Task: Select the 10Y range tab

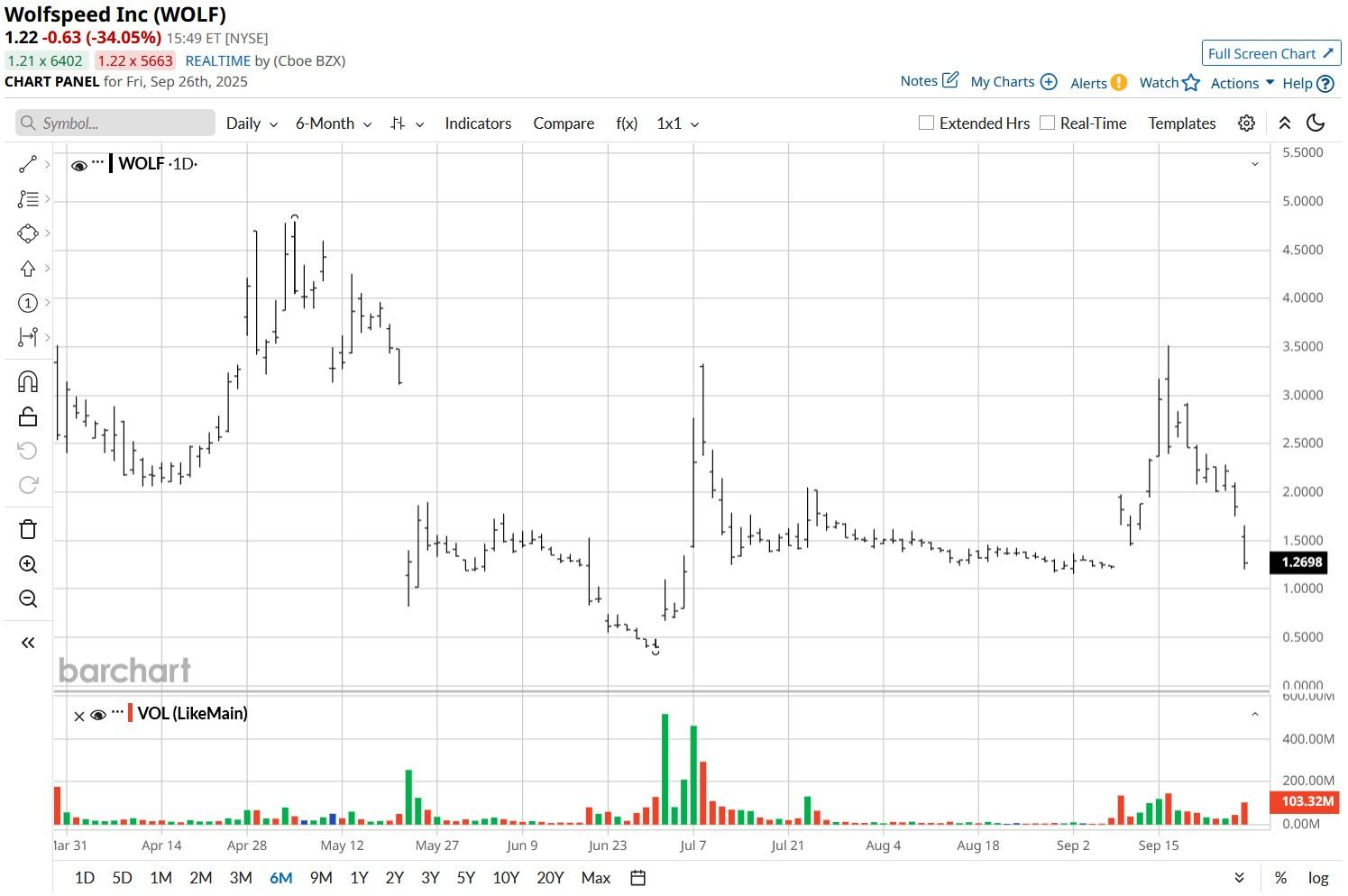Action: (506, 878)
